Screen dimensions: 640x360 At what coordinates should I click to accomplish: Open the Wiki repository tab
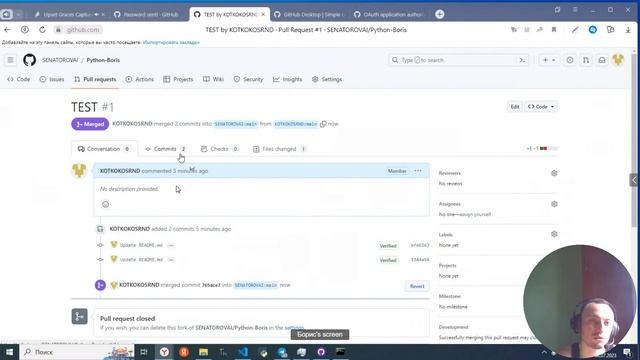[x=213, y=79]
